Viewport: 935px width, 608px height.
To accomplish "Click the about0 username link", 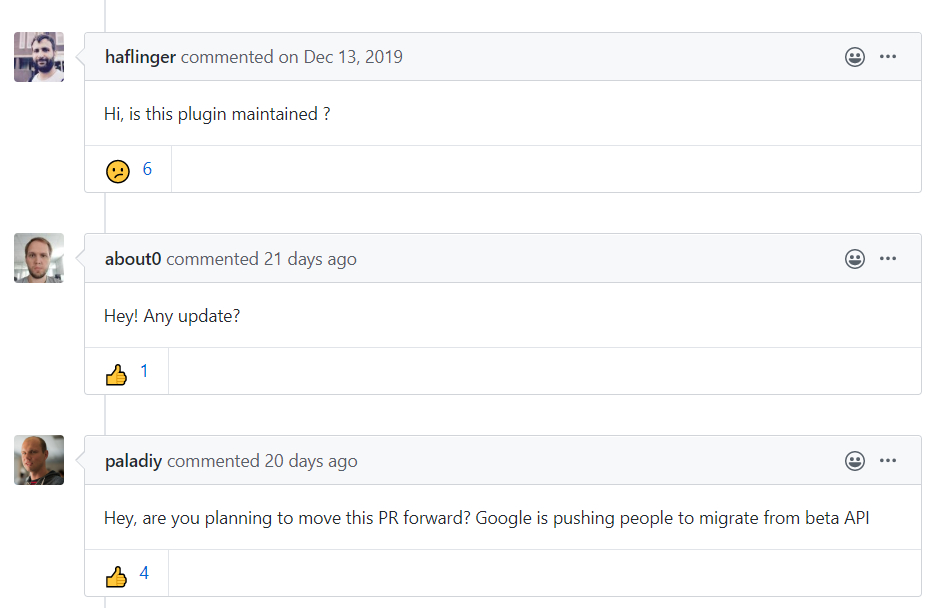I will (133, 259).
